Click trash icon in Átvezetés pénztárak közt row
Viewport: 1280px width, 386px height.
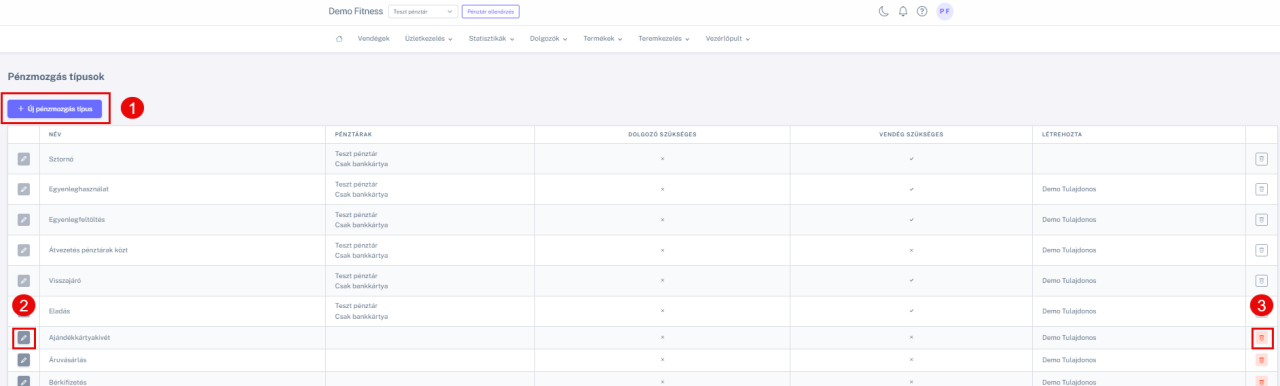(1261, 250)
